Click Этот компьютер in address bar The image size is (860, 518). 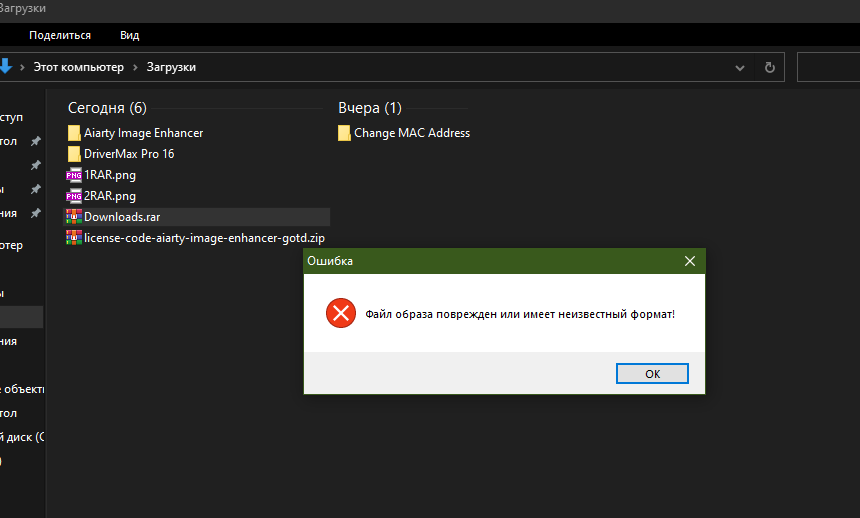(78, 67)
